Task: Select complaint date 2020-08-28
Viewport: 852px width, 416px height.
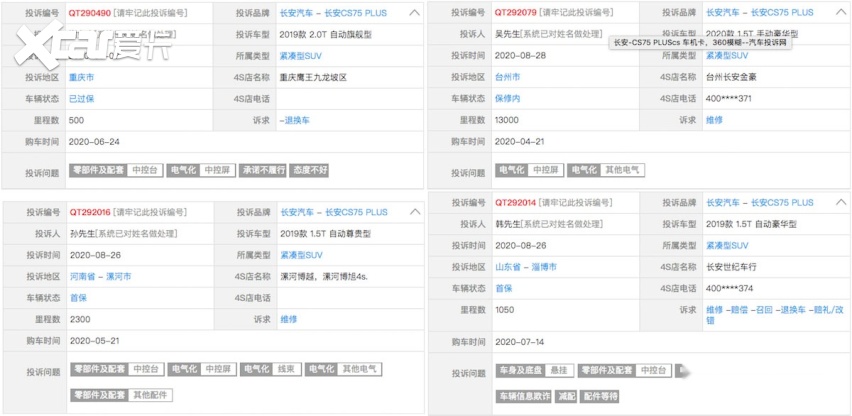Action: (x=520, y=55)
